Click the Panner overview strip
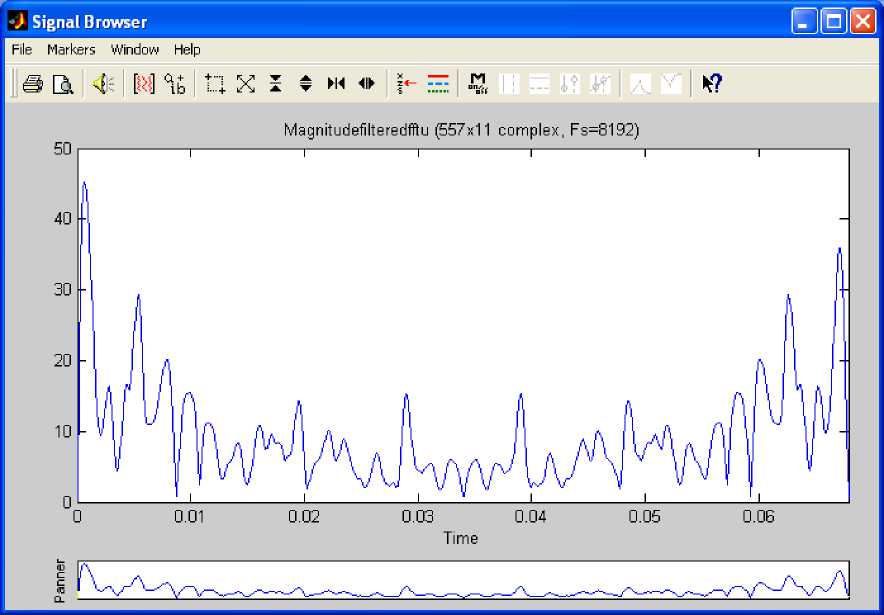884x615 pixels. (x=463, y=579)
